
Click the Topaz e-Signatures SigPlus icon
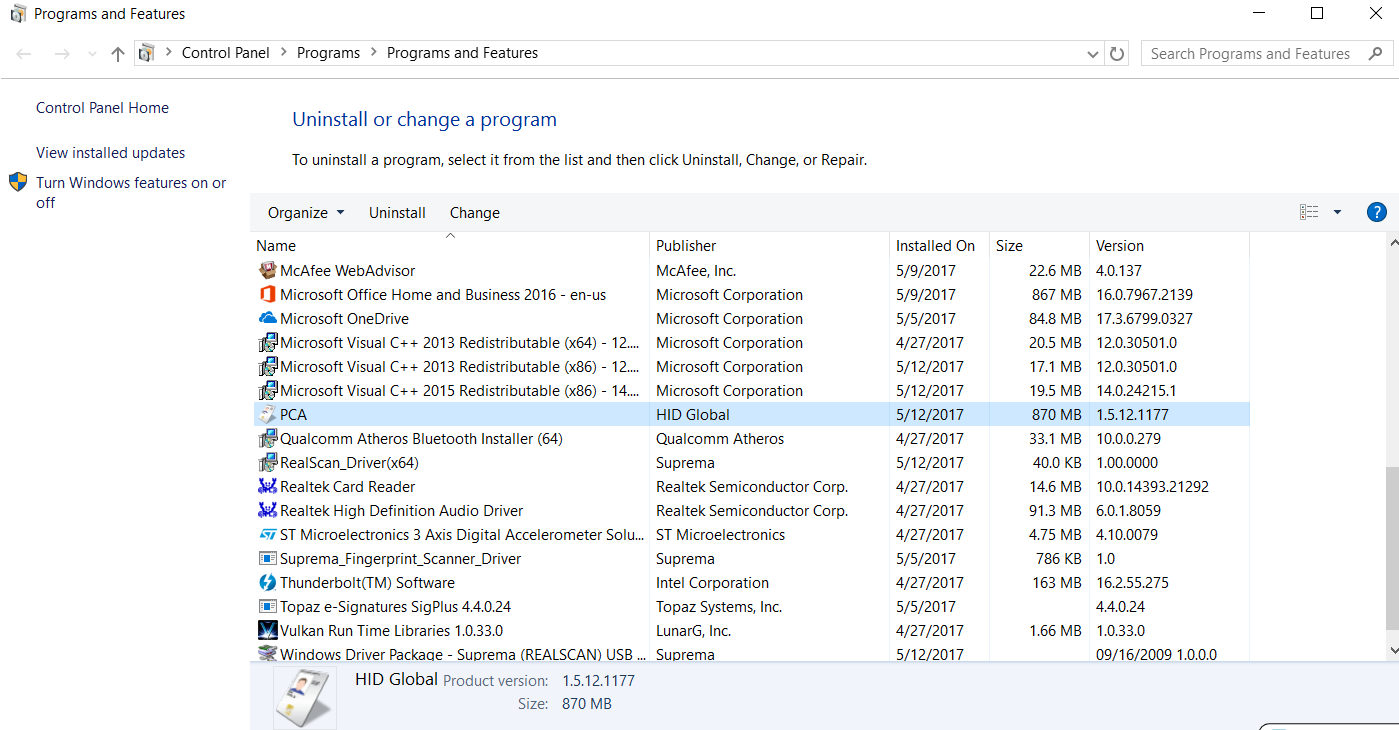click(267, 607)
